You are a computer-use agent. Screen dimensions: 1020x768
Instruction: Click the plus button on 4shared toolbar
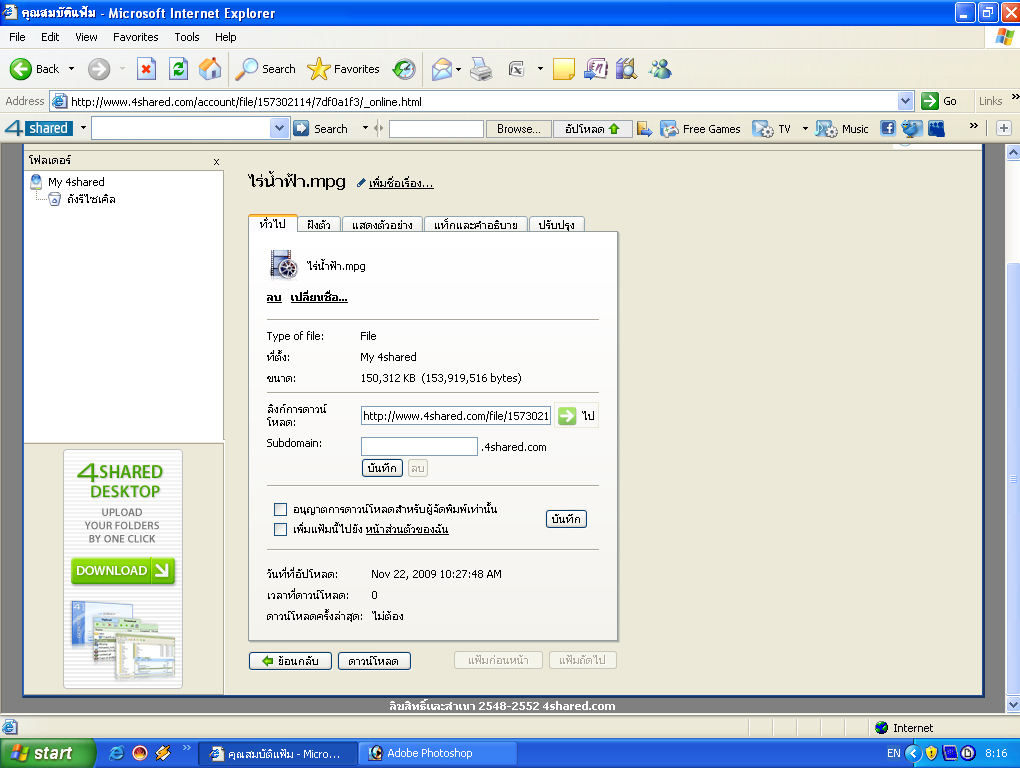pyautogui.click(x=1004, y=128)
